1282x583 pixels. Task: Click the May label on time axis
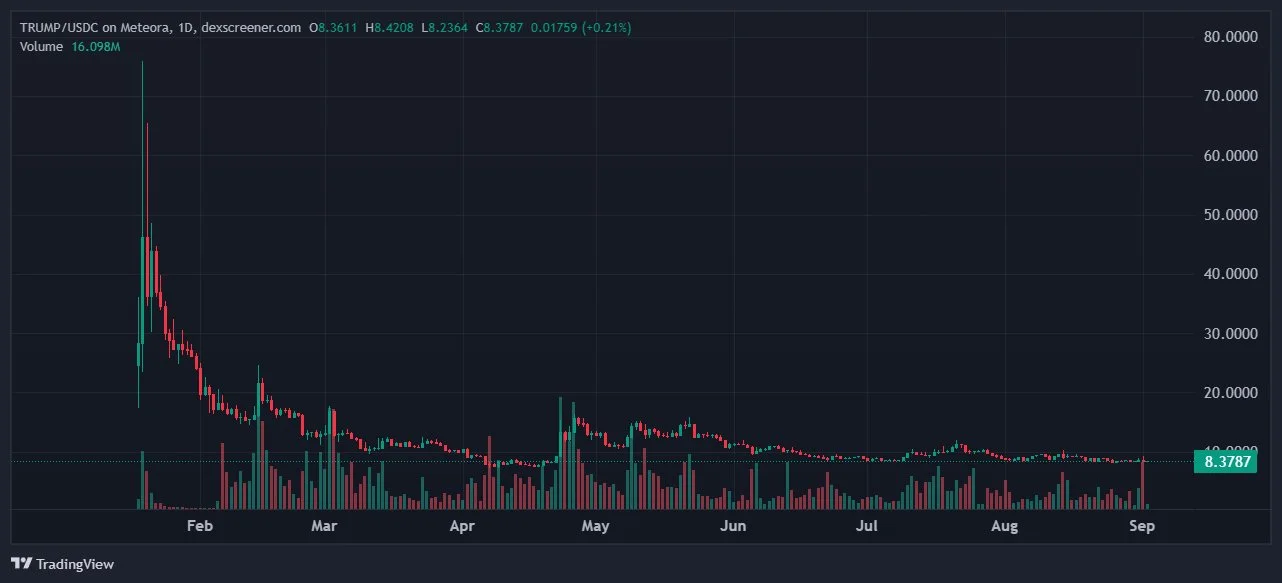(595, 526)
